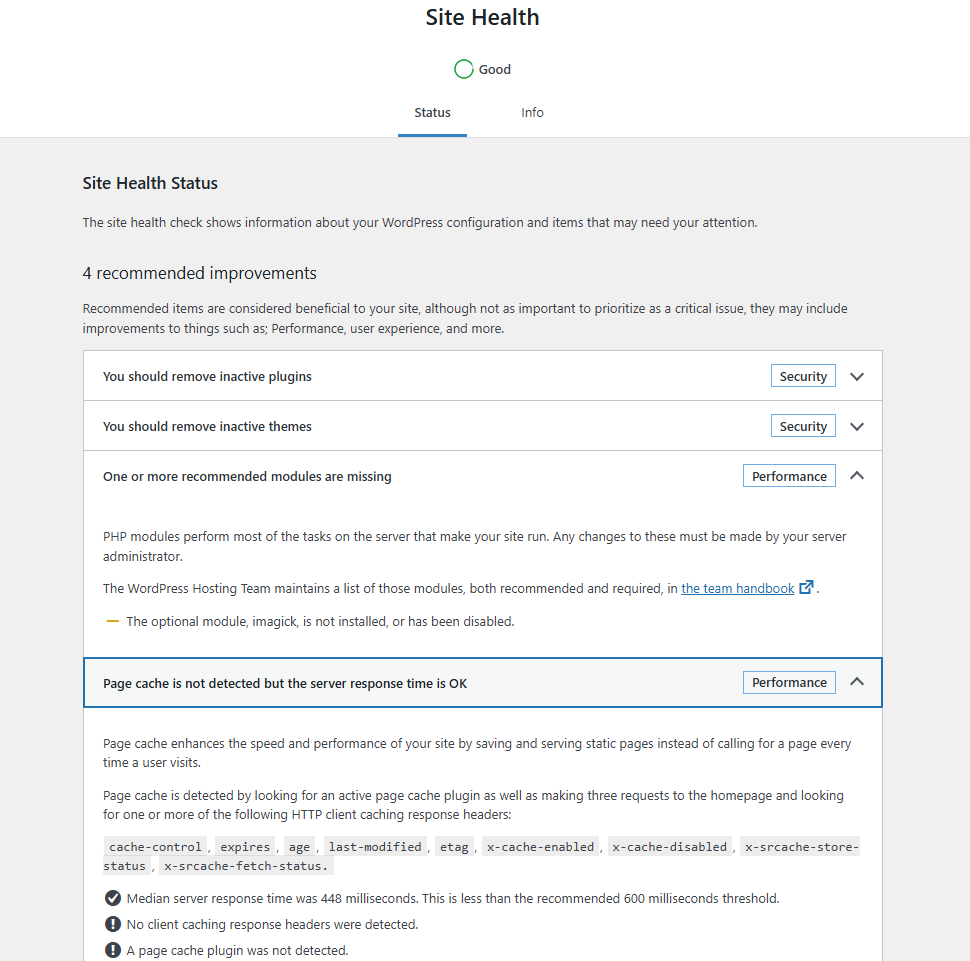This screenshot has height=961, width=970.
Task: Click the Security badge on inactive themes row
Action: 803,427
